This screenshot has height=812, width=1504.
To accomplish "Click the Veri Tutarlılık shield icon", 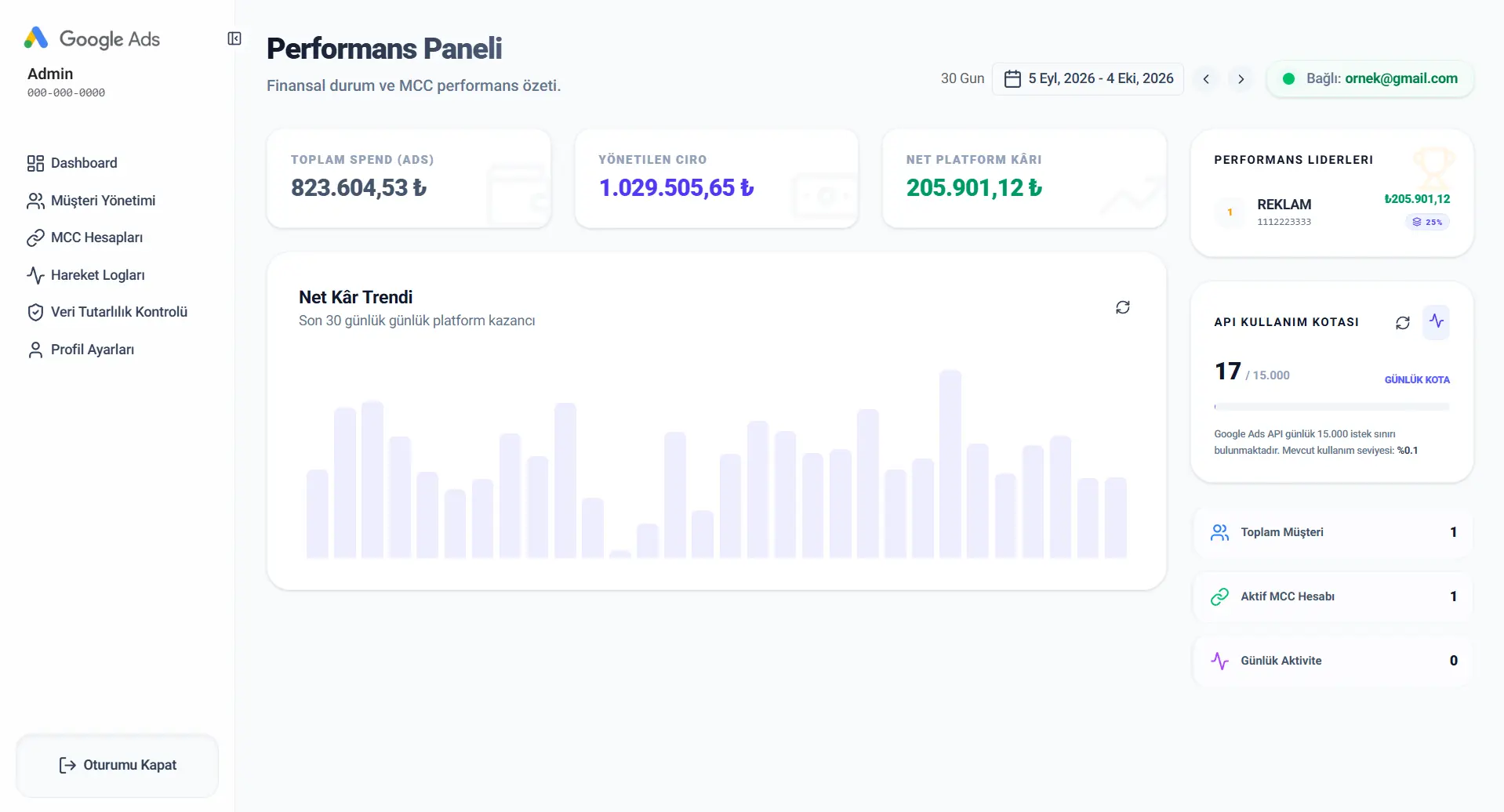I will (x=35, y=312).
